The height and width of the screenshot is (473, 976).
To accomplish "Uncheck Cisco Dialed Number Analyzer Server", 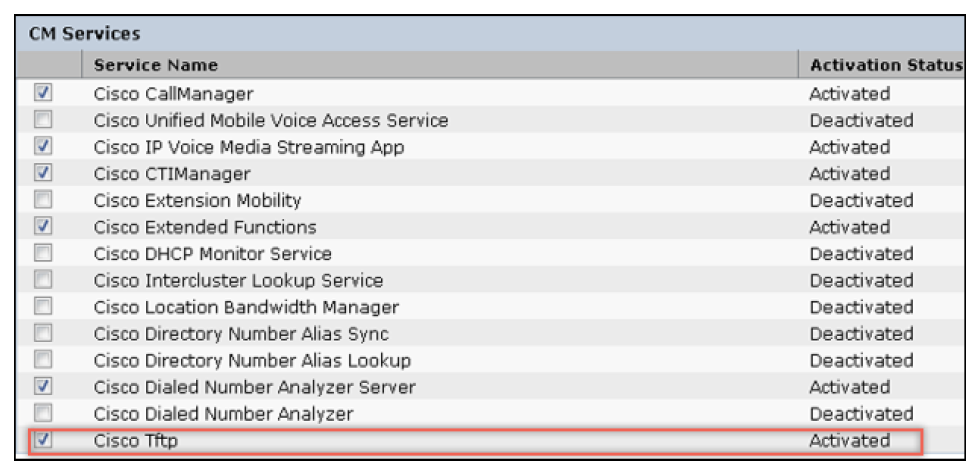I will pos(43,386).
